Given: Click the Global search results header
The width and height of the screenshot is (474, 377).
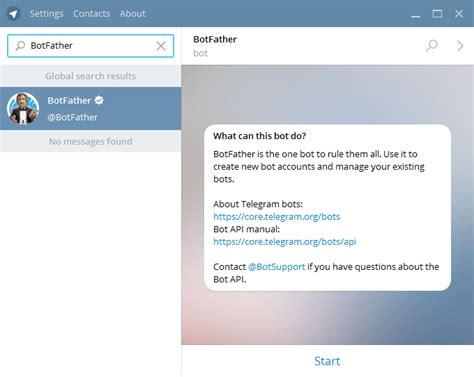Looking at the screenshot, I should point(91,76).
